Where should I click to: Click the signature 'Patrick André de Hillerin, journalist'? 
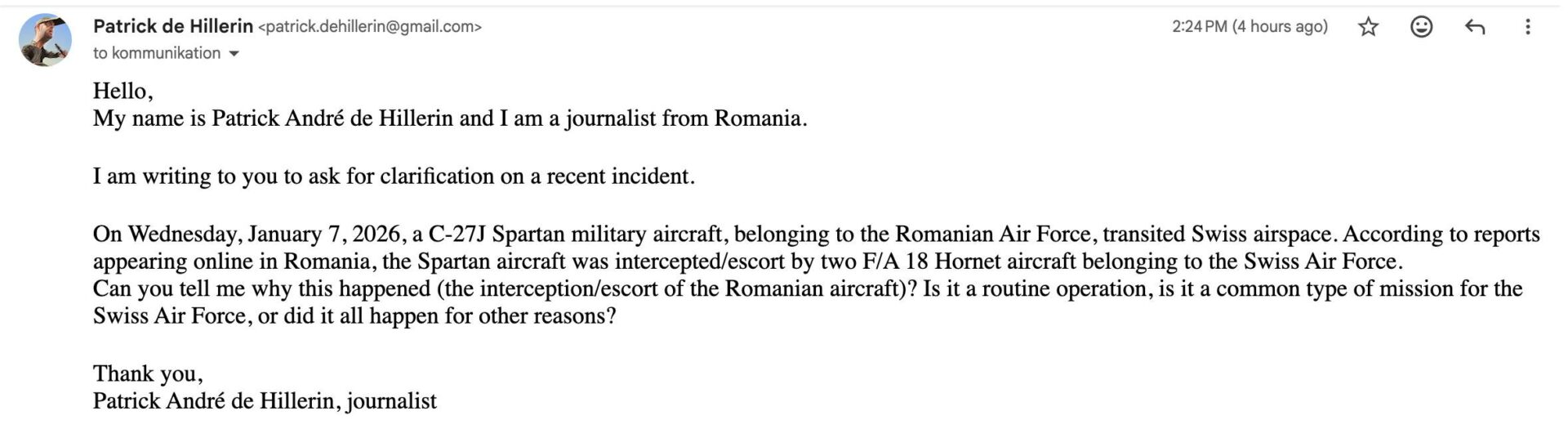265,401
